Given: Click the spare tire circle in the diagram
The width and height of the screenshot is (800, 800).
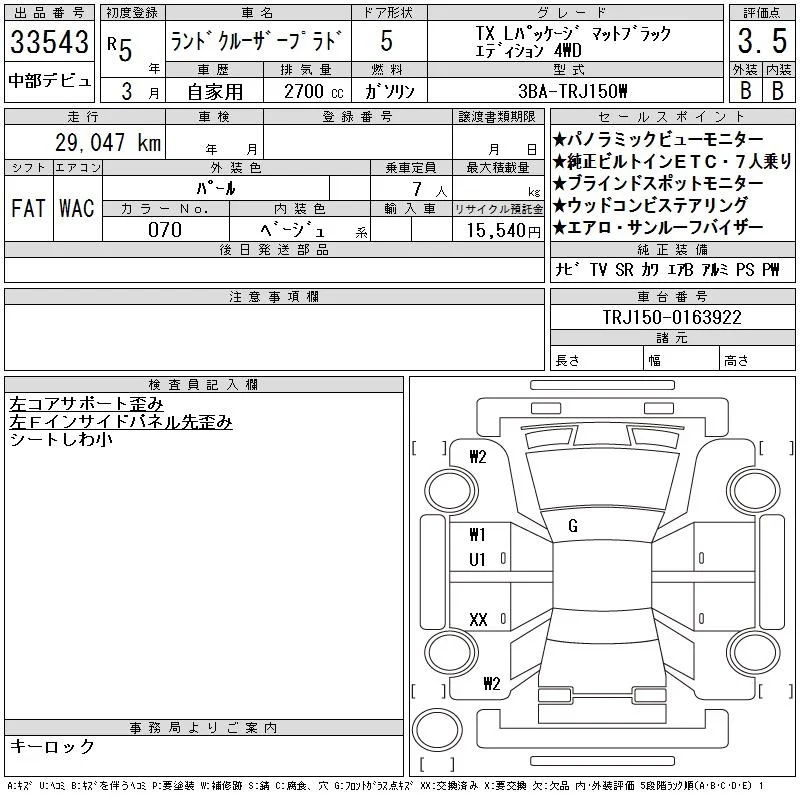Looking at the screenshot, I should tap(437, 729).
